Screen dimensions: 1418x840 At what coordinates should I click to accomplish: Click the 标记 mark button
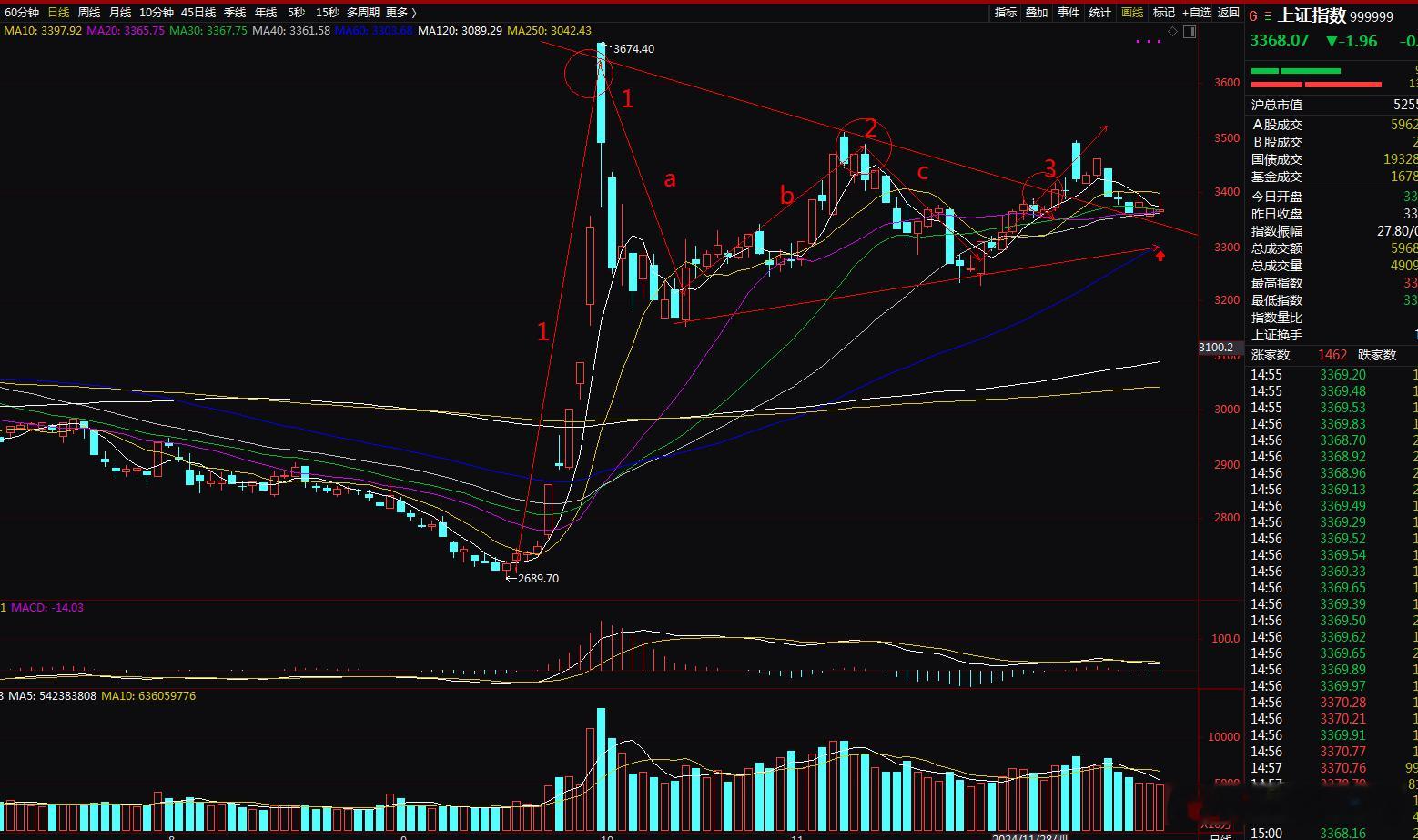(1164, 13)
